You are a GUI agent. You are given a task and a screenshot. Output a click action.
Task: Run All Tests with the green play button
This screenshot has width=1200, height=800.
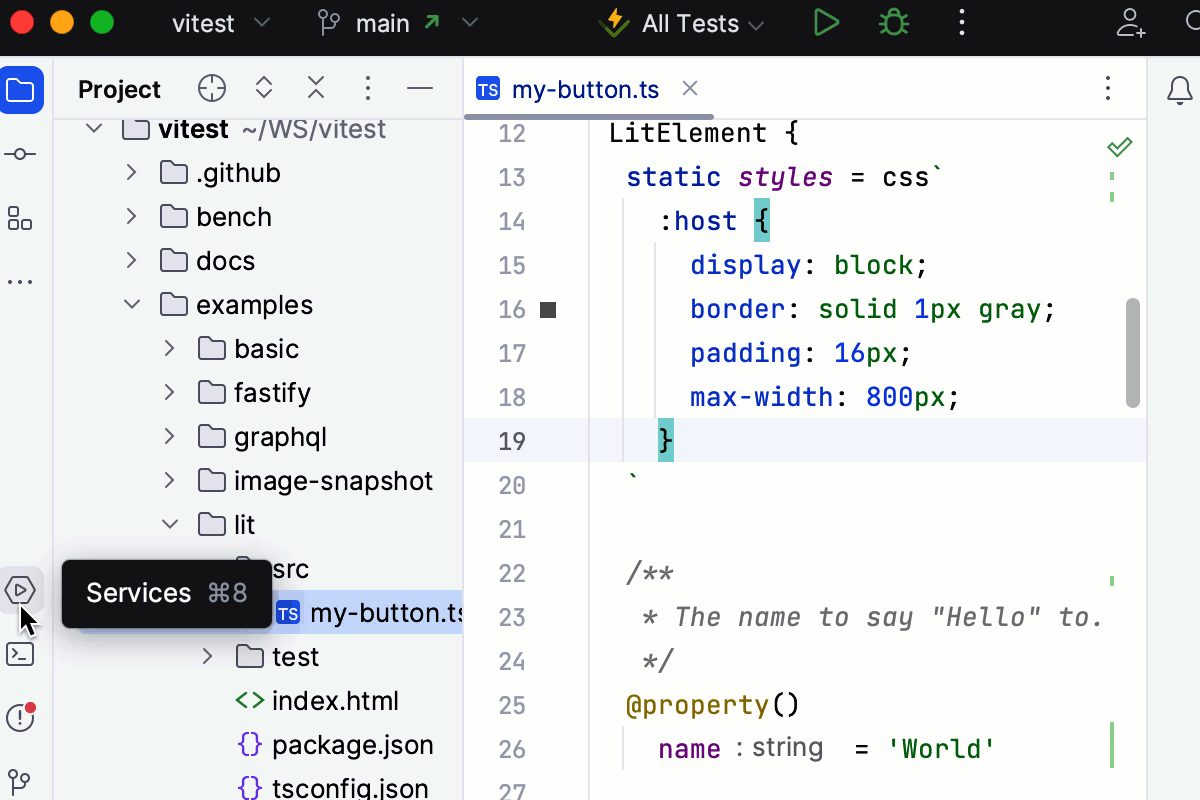tap(826, 23)
